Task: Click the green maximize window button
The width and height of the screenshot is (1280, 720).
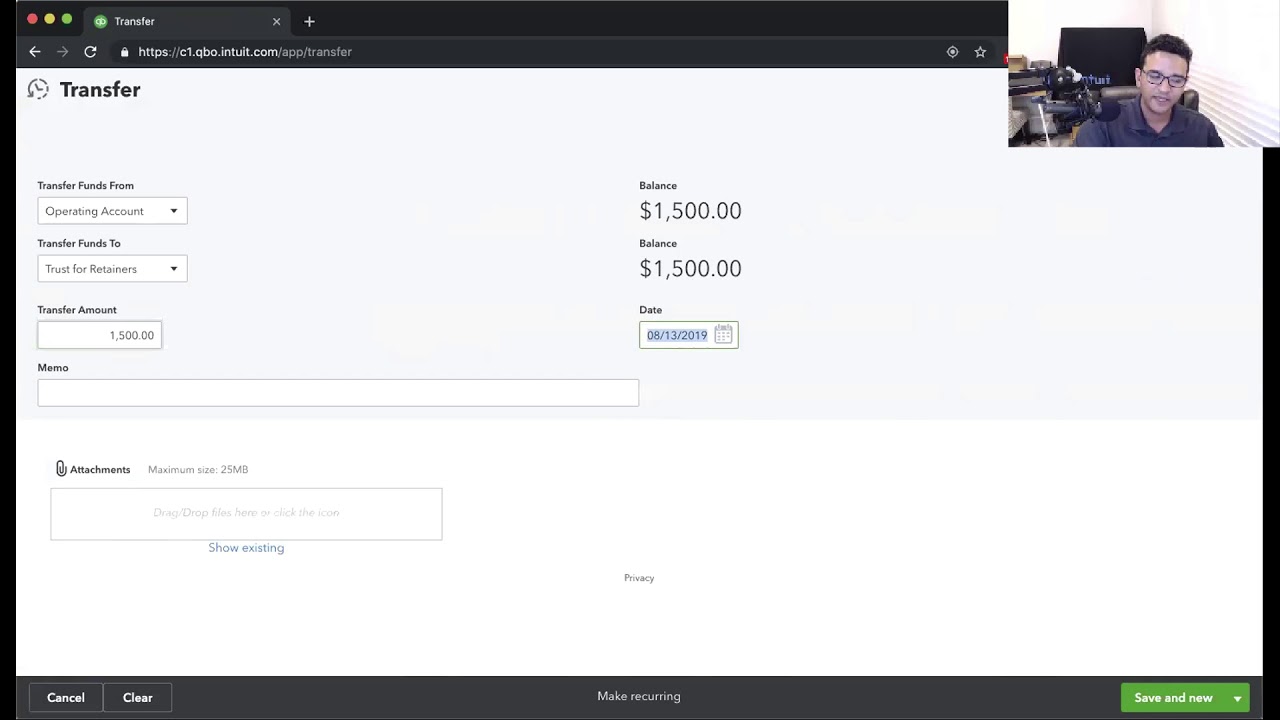Action: point(66,19)
